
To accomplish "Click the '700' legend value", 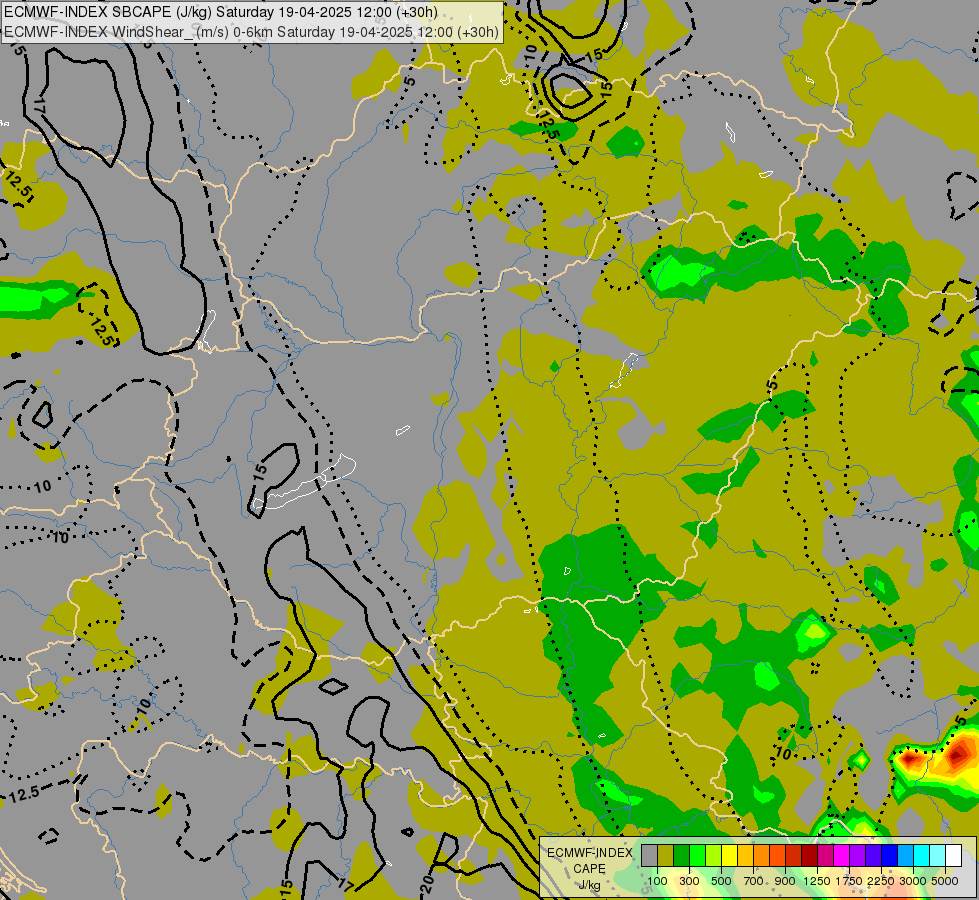I will tap(754, 881).
